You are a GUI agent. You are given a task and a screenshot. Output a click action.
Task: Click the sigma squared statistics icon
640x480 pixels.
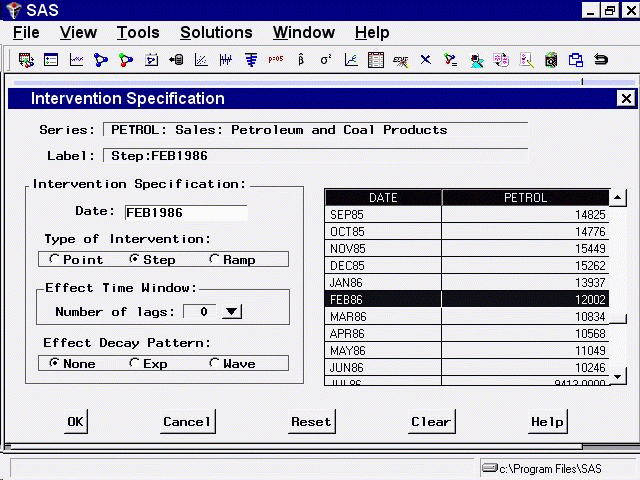(x=326, y=60)
